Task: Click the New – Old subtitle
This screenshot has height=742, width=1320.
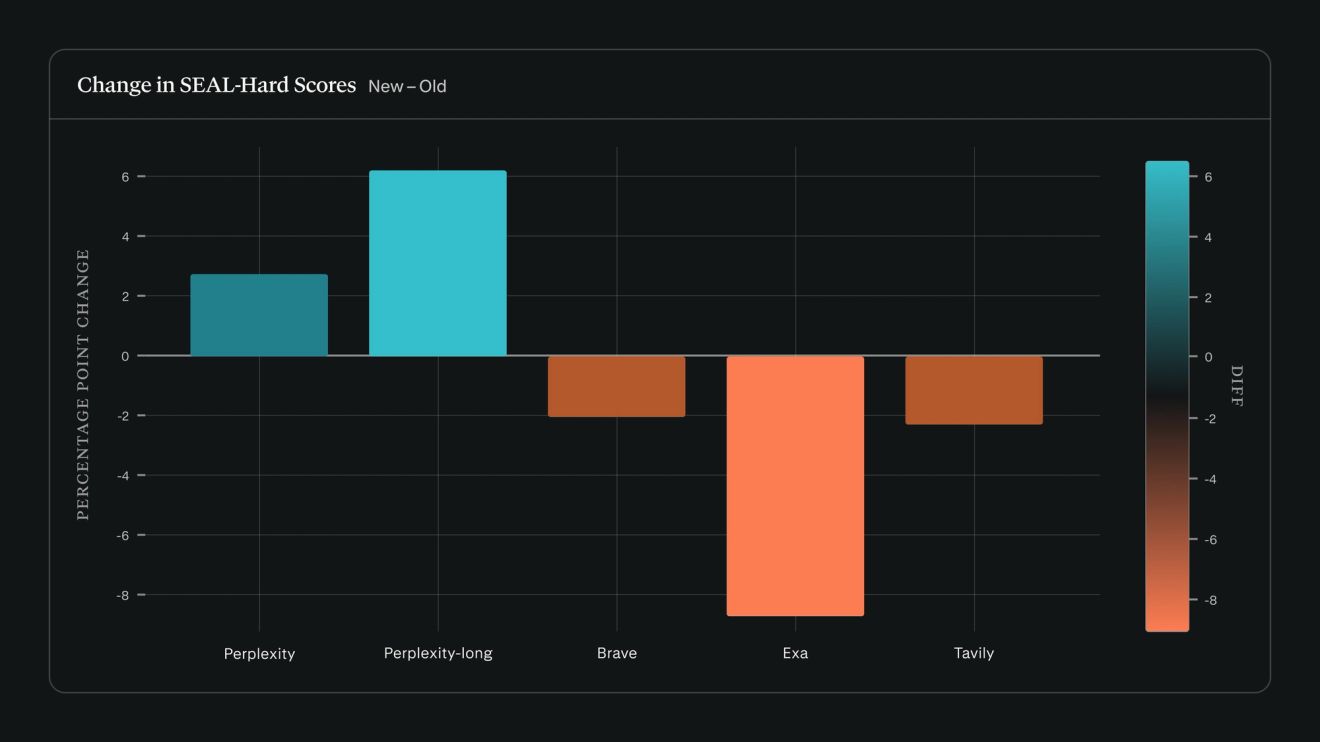Action: coord(407,86)
